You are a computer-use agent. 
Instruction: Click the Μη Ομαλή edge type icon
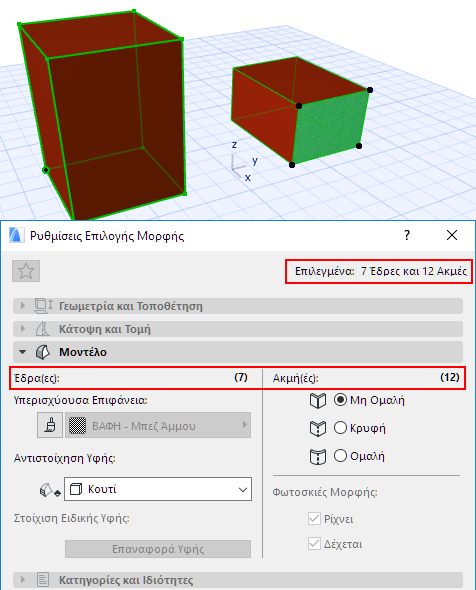tap(318, 400)
